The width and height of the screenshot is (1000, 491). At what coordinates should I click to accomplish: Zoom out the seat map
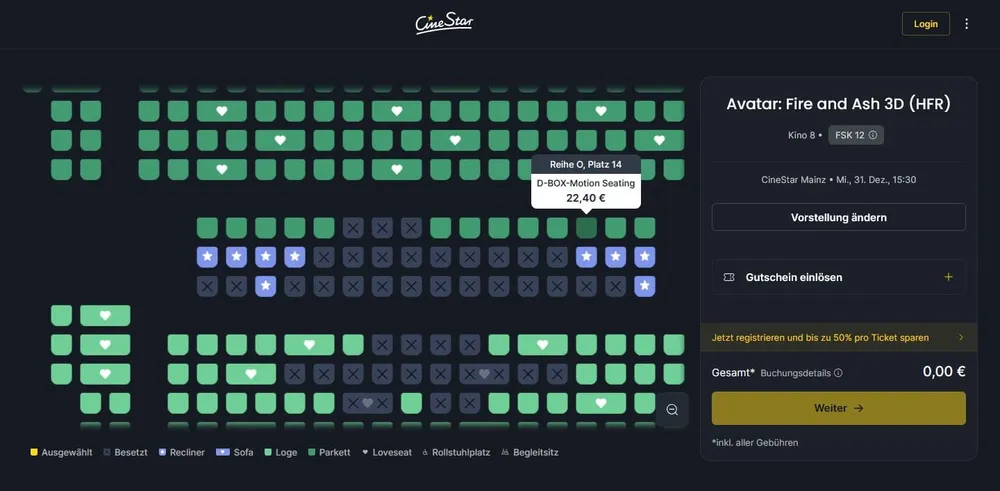672,410
